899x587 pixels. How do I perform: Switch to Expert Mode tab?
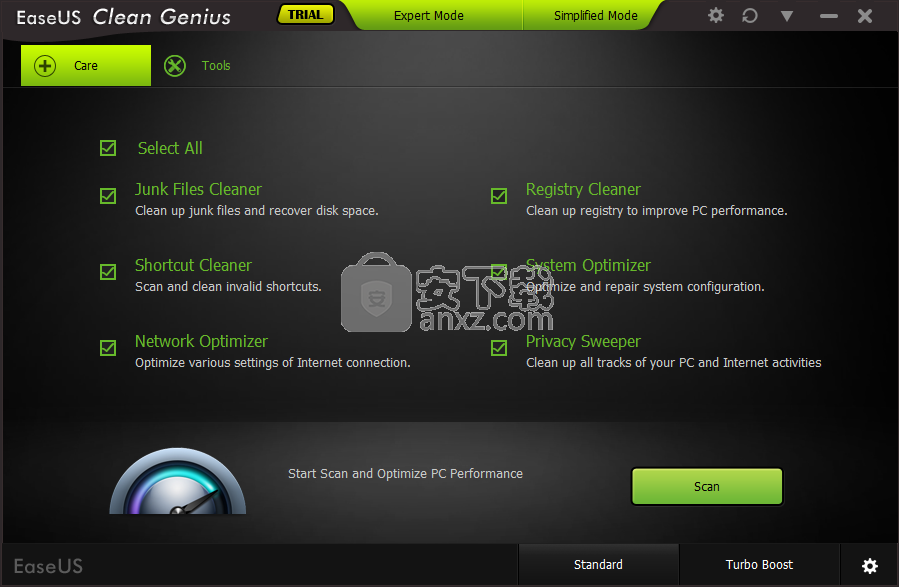429,15
